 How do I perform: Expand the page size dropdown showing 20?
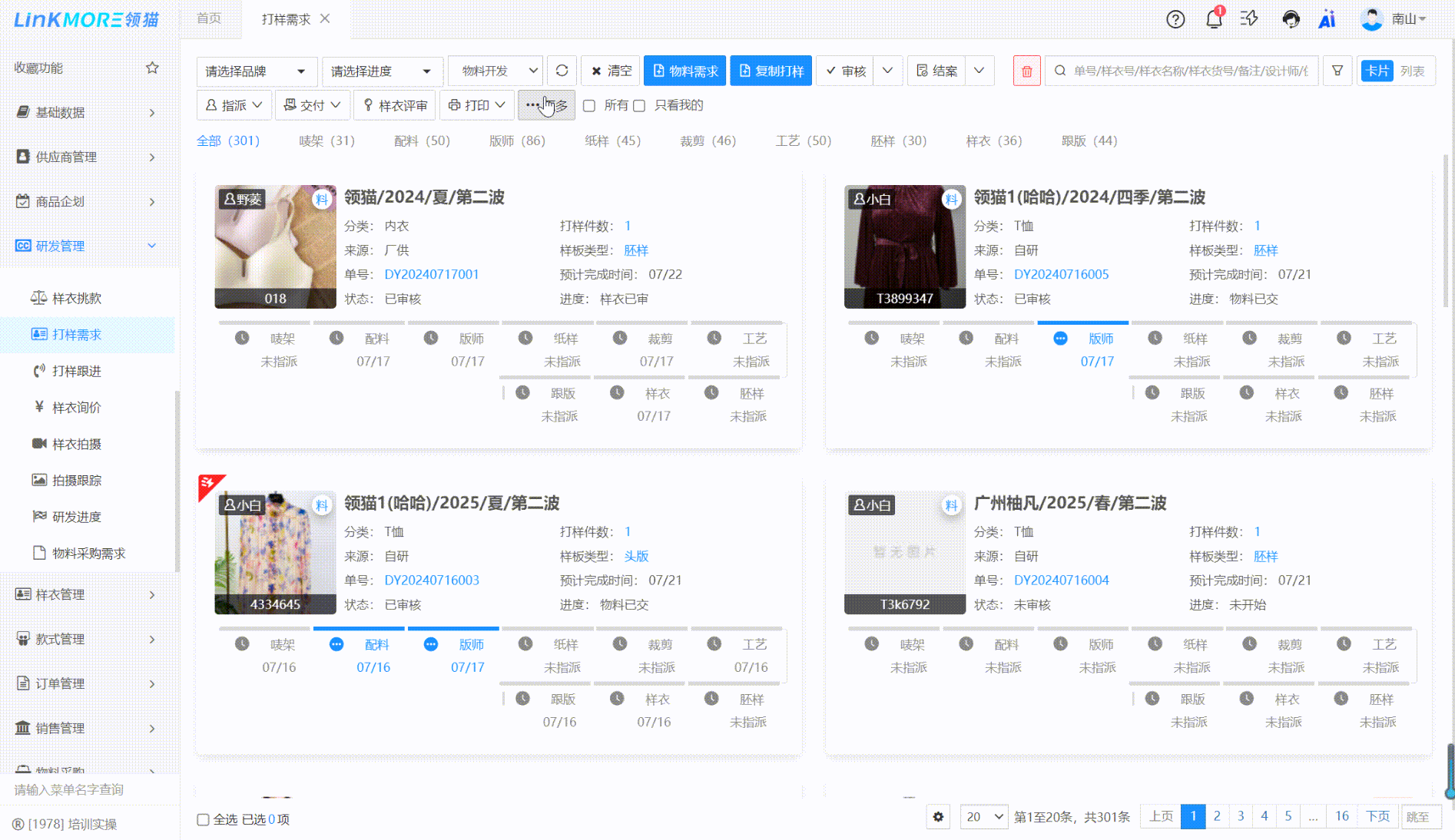pos(984,816)
